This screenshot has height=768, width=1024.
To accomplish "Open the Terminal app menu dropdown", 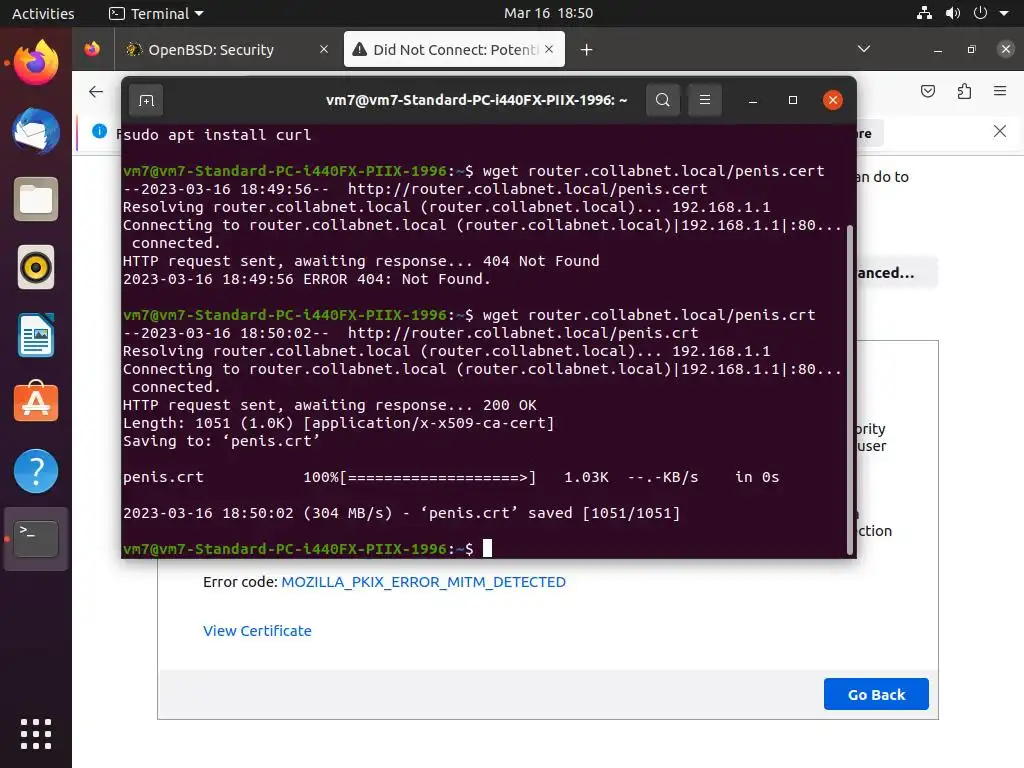I will click(x=156, y=13).
